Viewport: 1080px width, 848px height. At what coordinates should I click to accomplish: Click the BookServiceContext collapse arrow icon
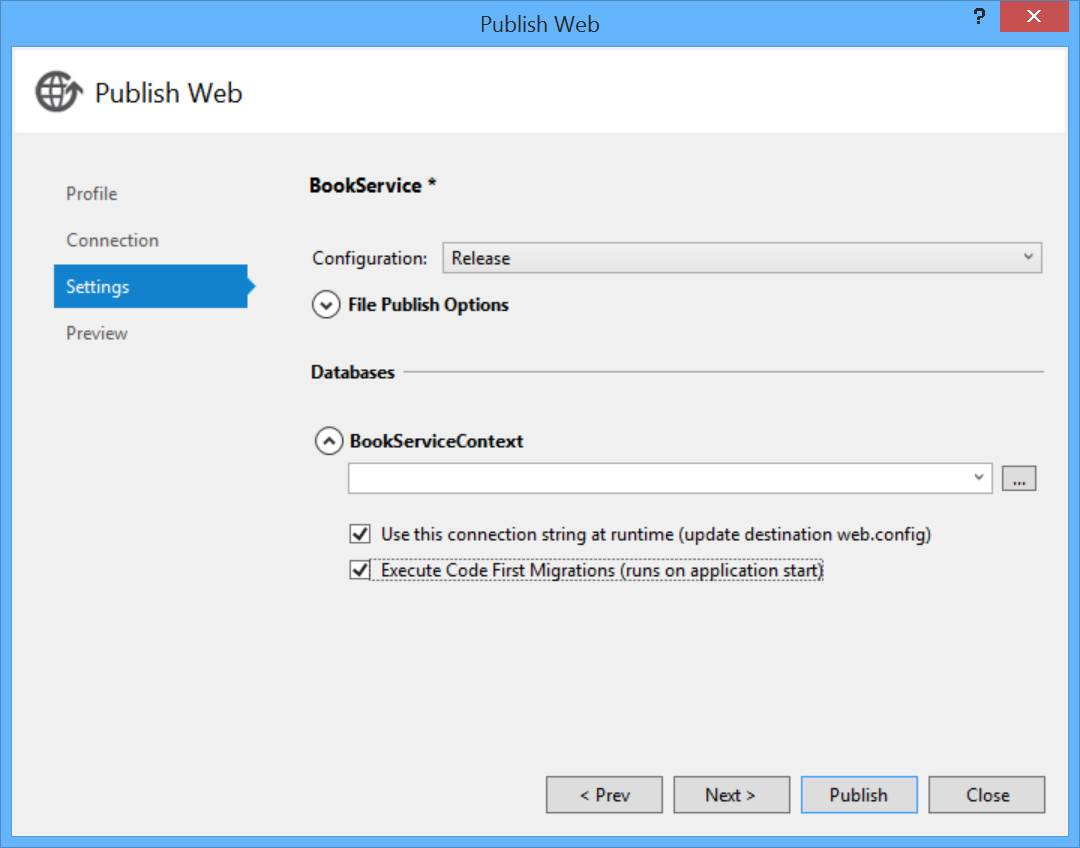329,440
